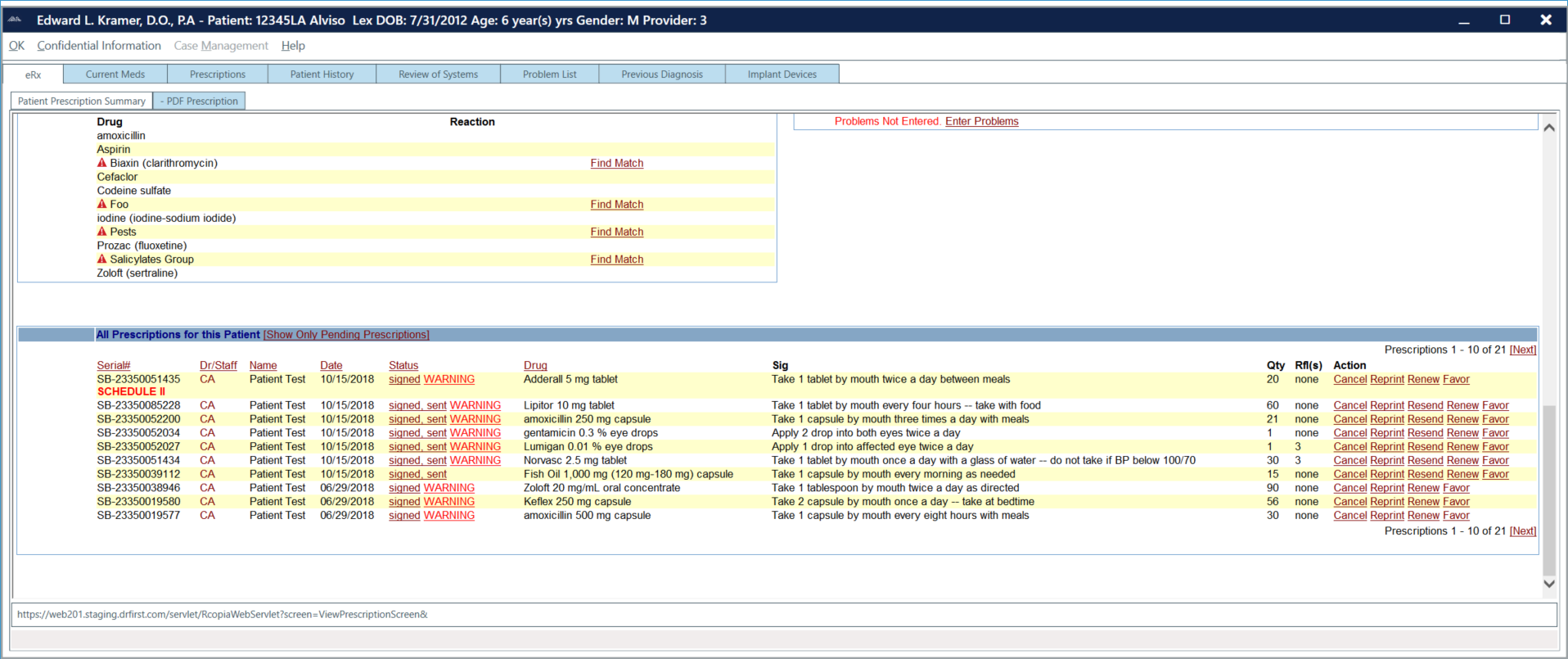
Task: Click Favor for Lumigan eye drops
Action: (1495, 447)
